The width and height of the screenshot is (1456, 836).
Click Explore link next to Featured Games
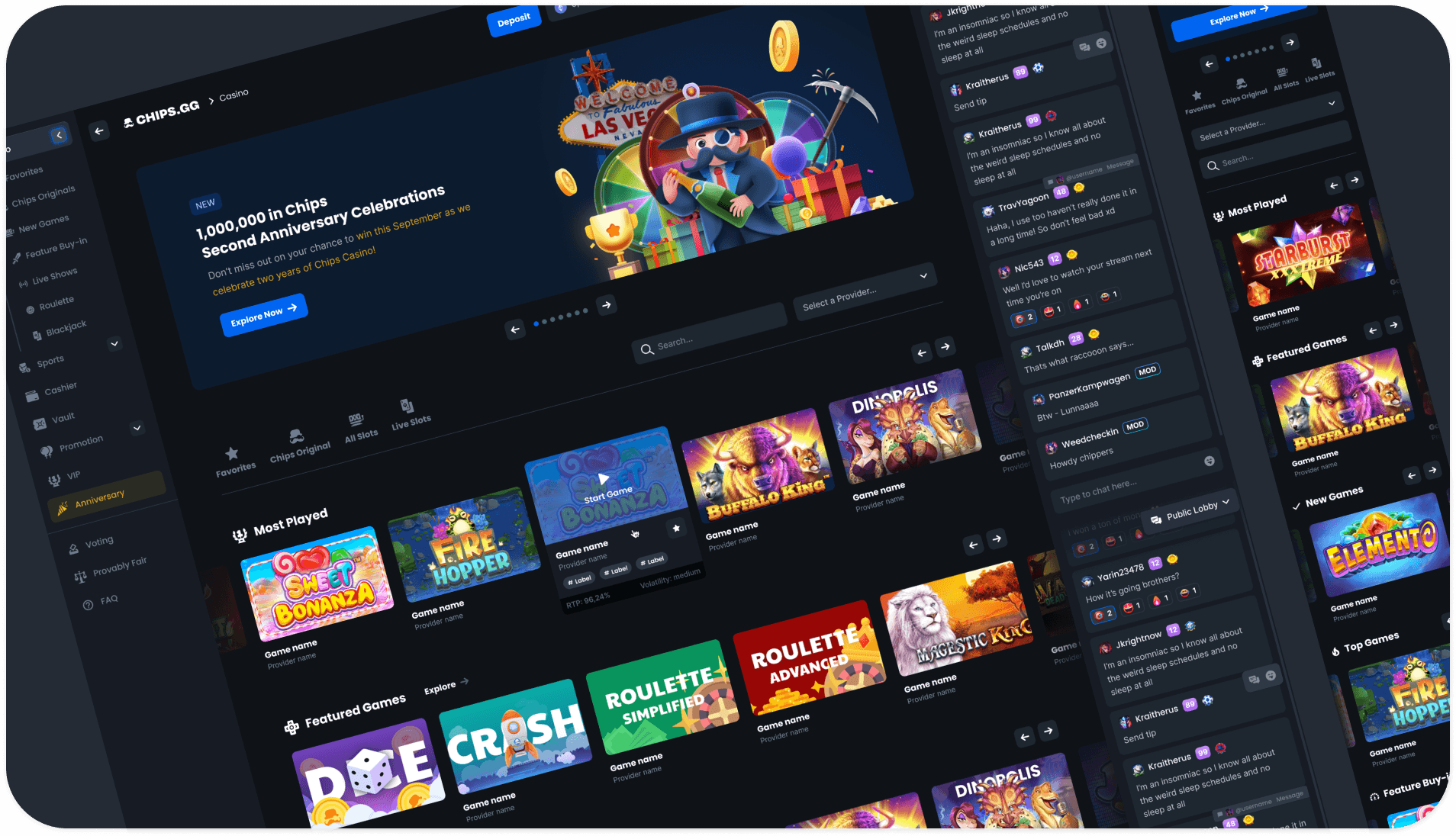point(446,686)
